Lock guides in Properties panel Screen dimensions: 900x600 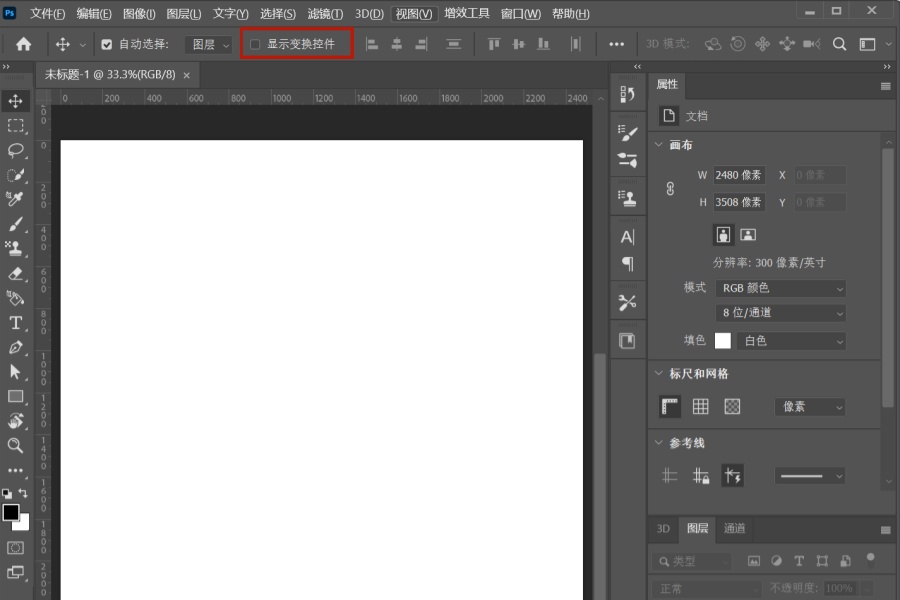click(x=700, y=476)
